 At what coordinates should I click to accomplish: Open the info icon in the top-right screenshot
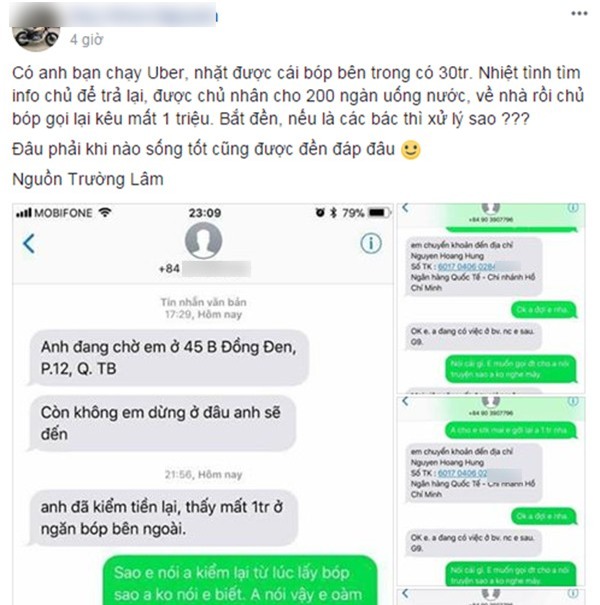(x=573, y=208)
